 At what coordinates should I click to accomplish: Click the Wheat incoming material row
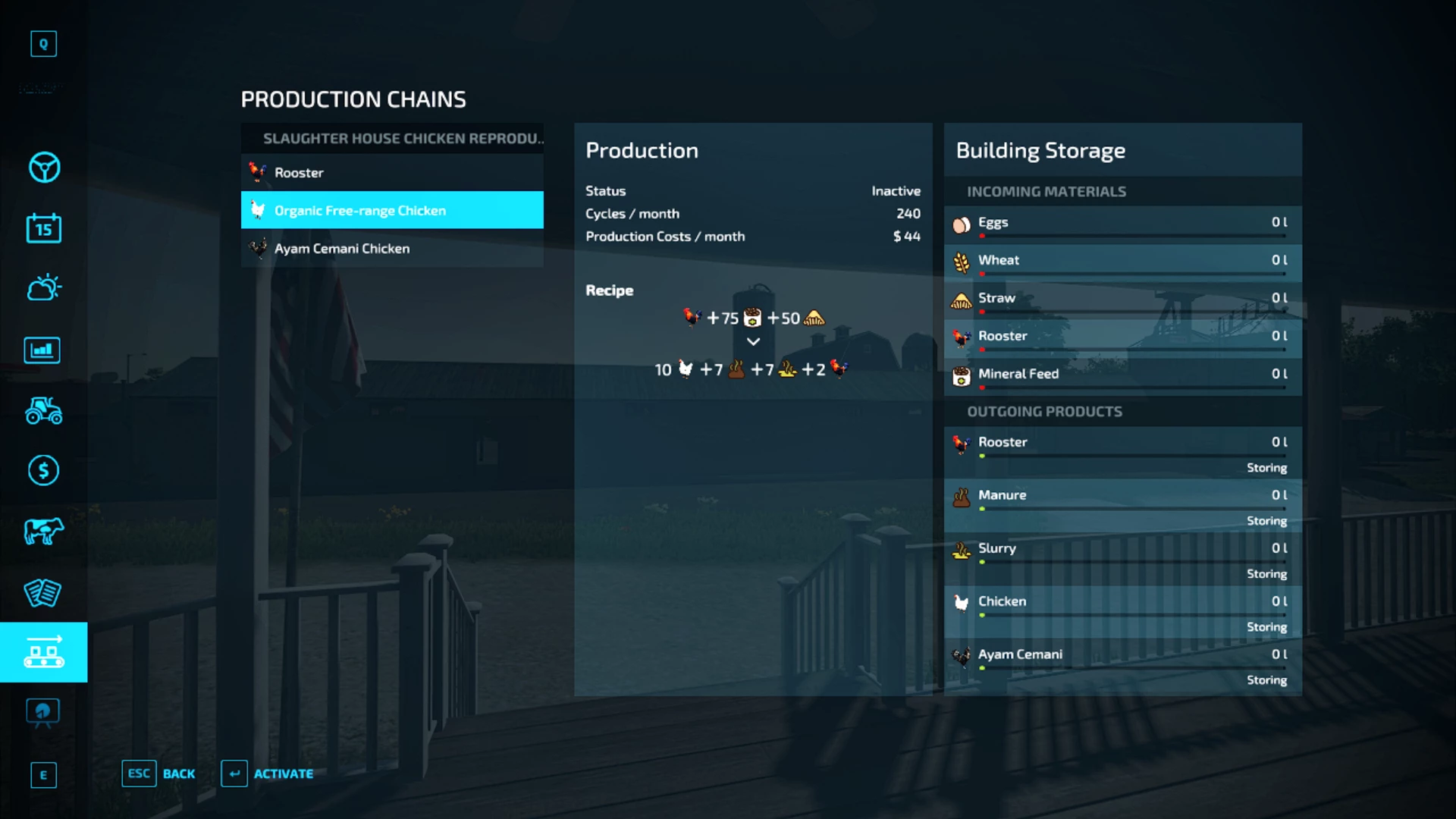click(1122, 260)
